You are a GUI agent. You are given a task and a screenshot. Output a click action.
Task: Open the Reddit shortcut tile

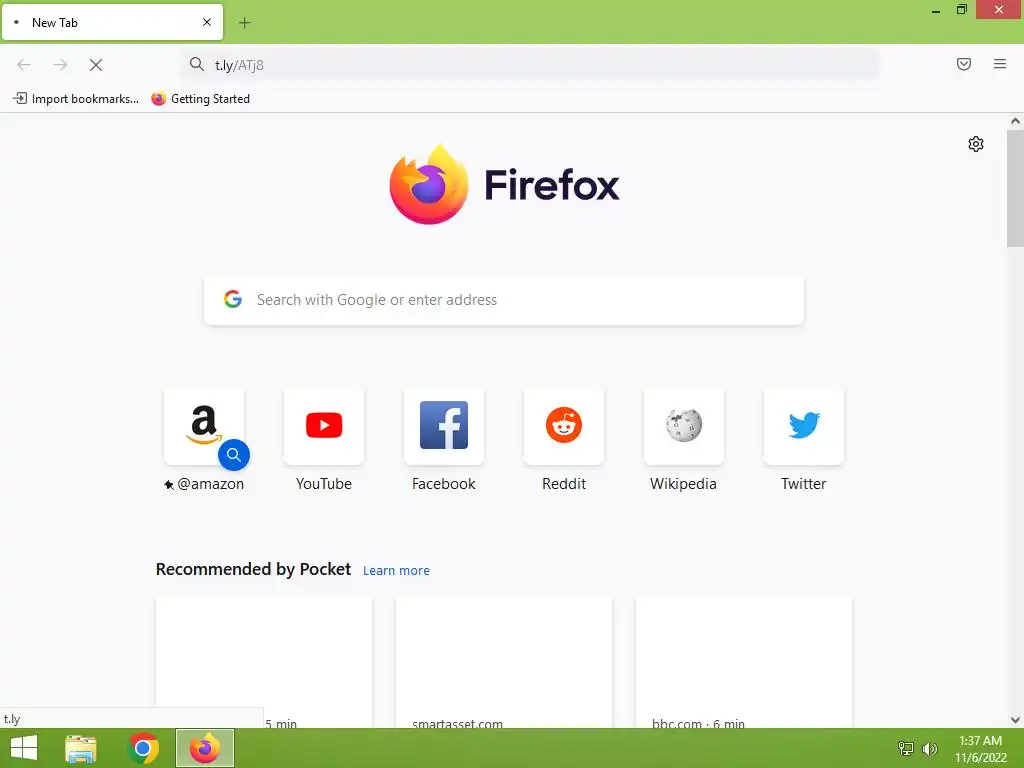564,426
